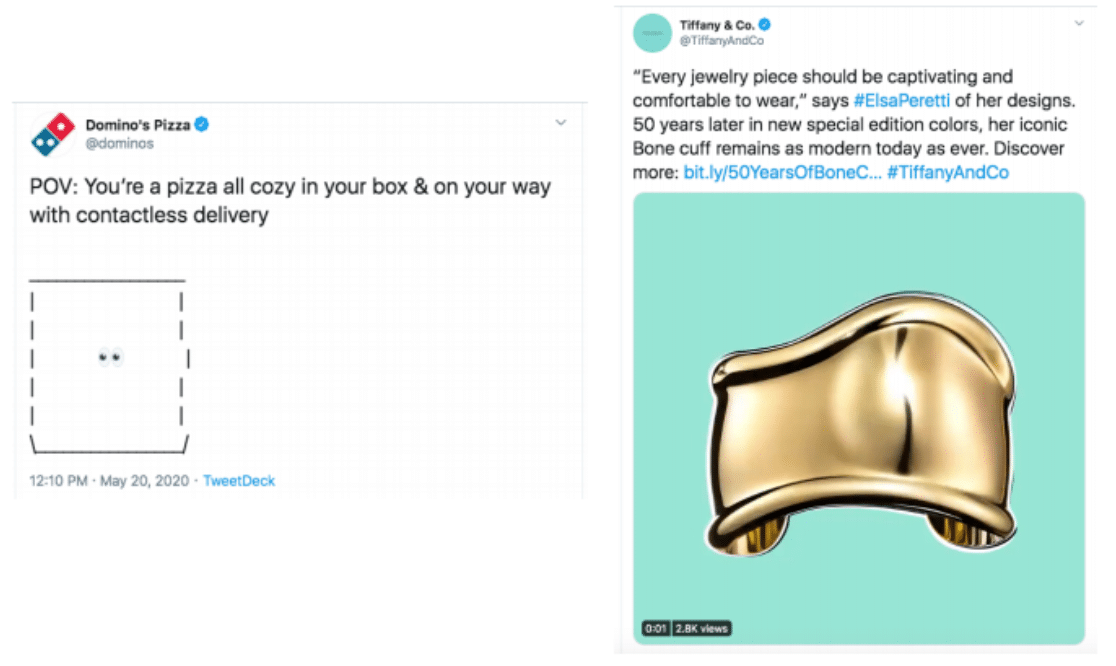Expand the Tiffany tweet options chevron
Image resolution: width=1116 pixels, height=666 pixels.
1079,22
